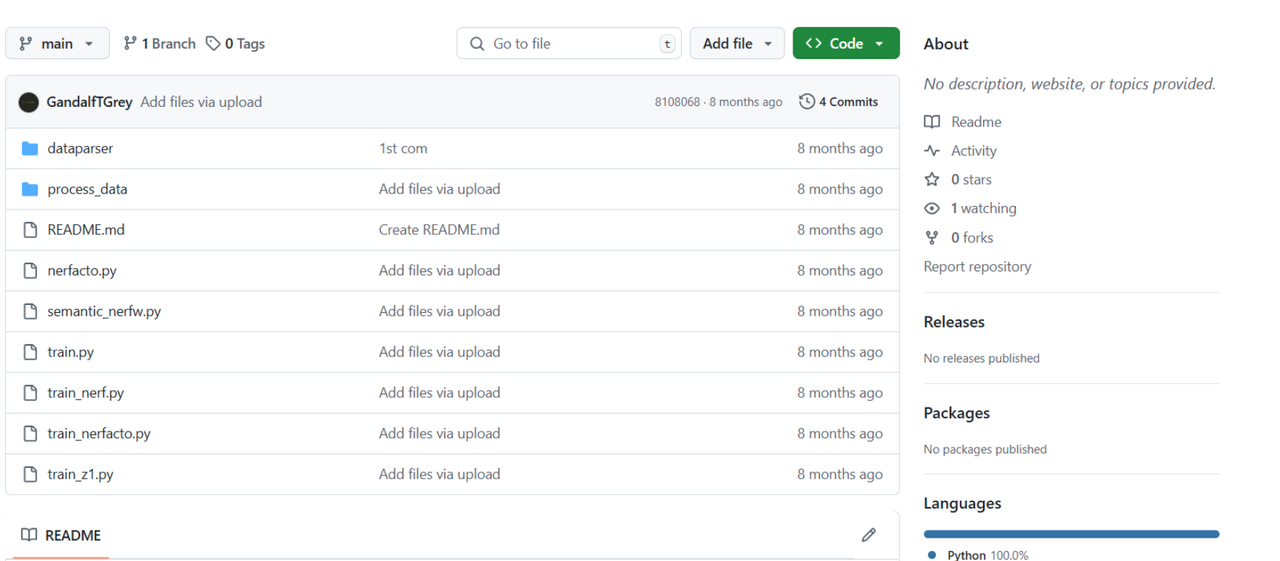Click the Report repository link
The width and height of the screenshot is (1280, 561).
point(977,267)
